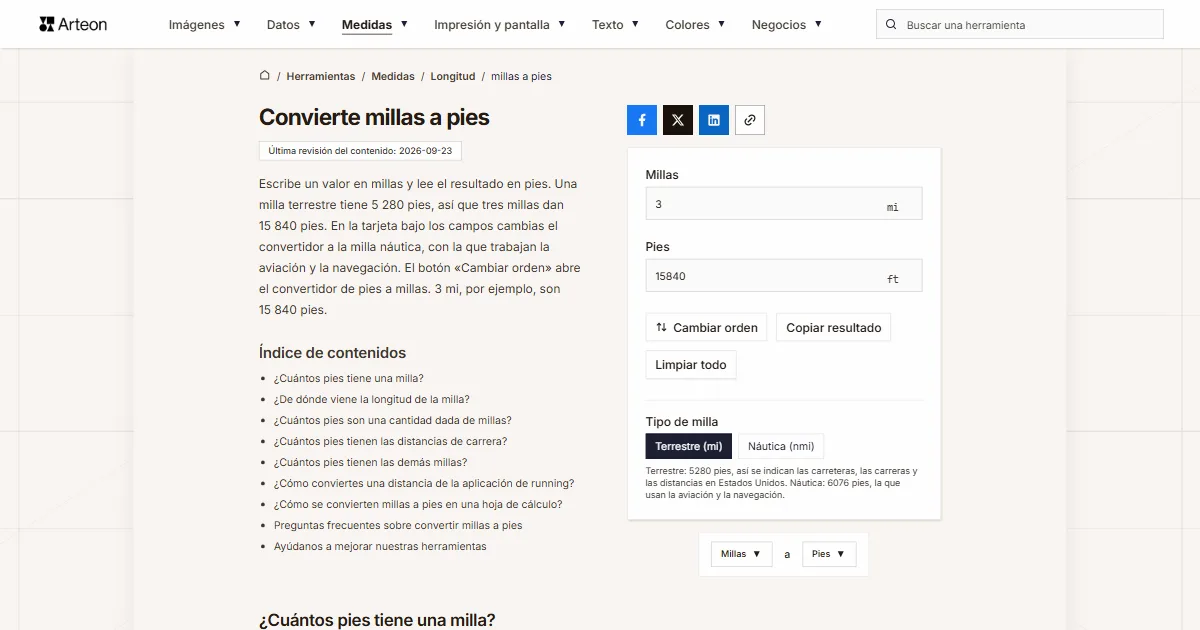This screenshot has width=1200, height=630.
Task: Jump to hoja de cálculo section
Action: (x=418, y=504)
